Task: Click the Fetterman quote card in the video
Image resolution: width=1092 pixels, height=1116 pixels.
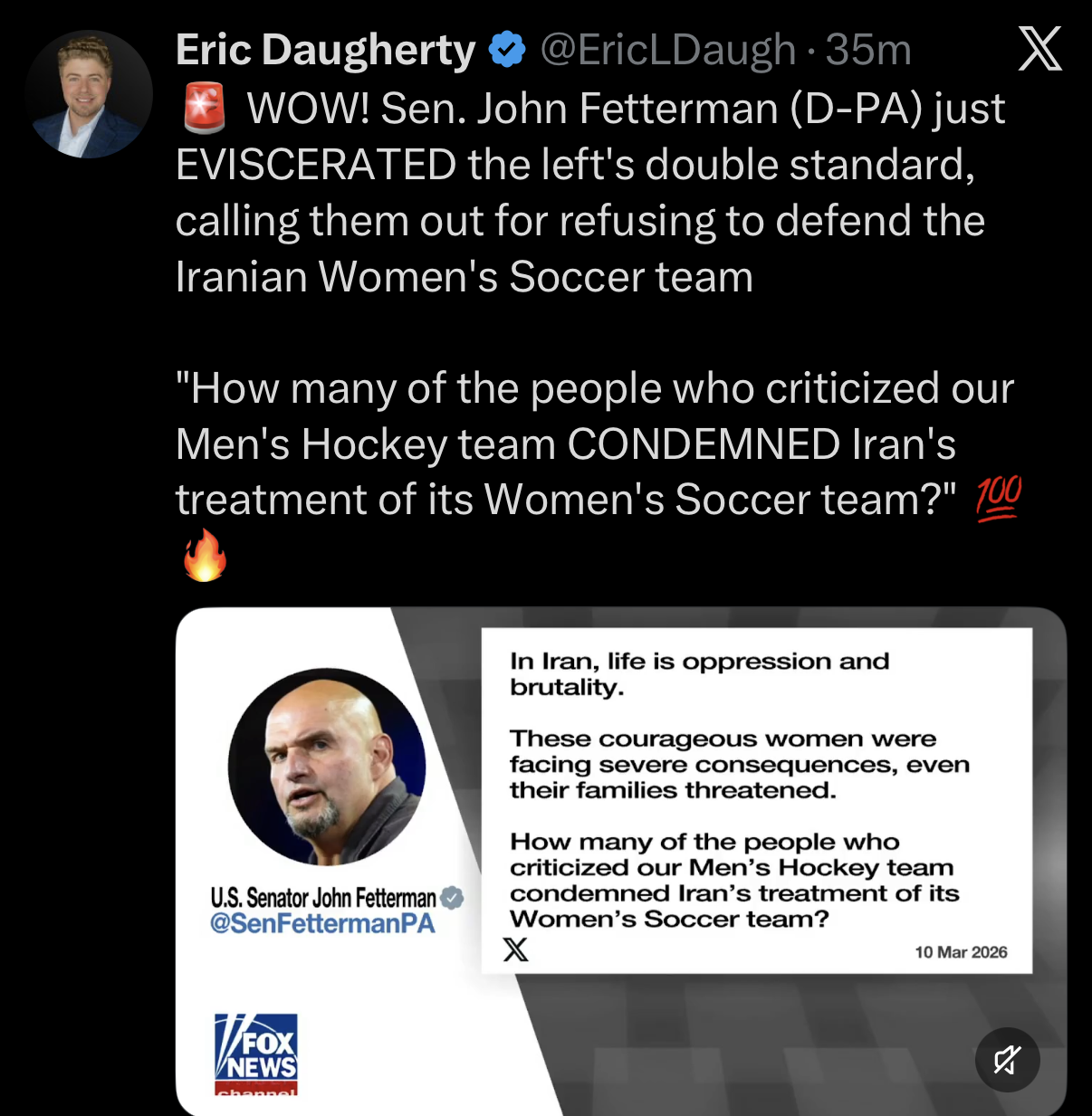Action: click(757, 801)
